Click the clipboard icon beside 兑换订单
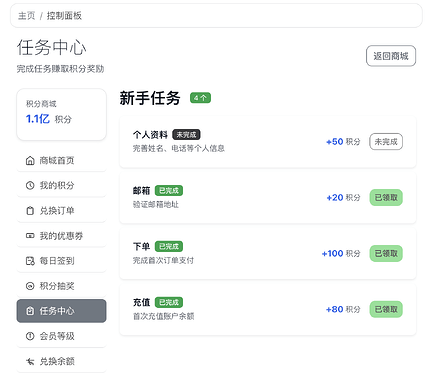Image resolution: width=430 pixels, height=375 pixels. (x=30, y=211)
